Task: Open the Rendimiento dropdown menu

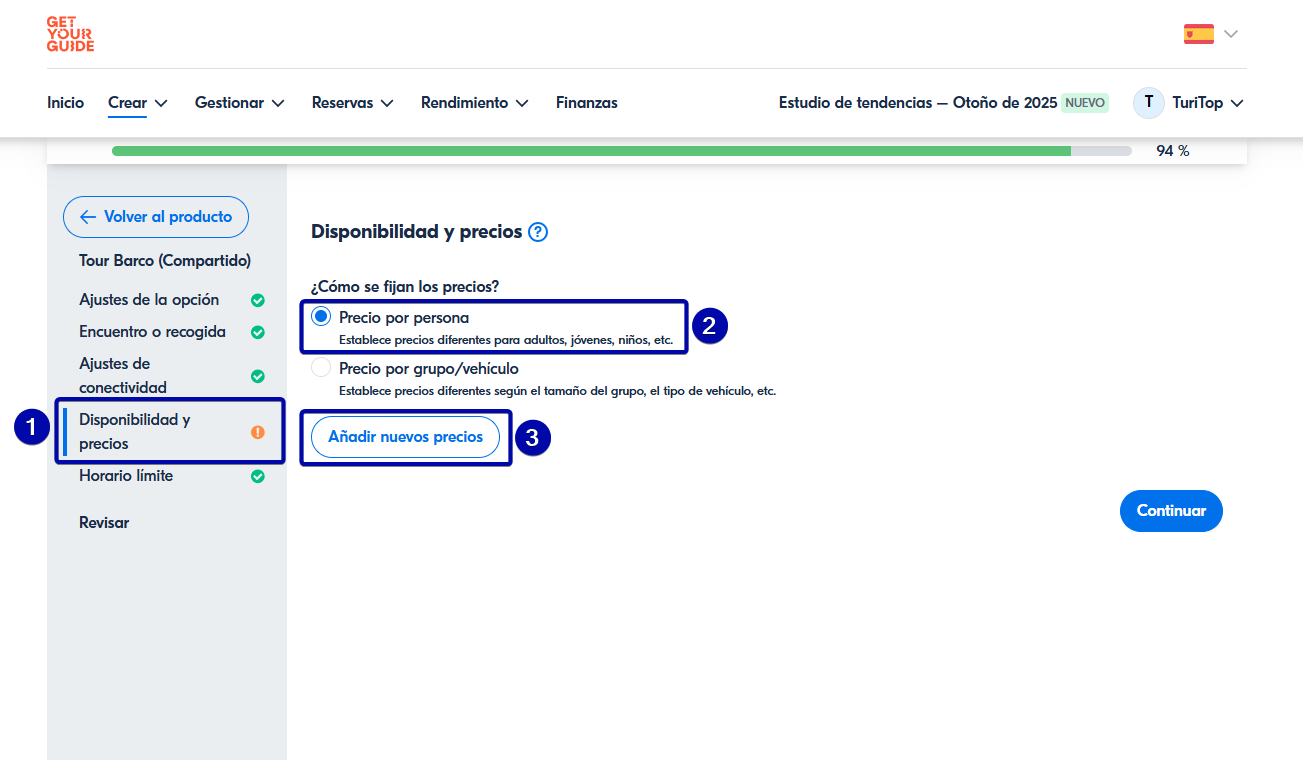Action: coord(474,103)
